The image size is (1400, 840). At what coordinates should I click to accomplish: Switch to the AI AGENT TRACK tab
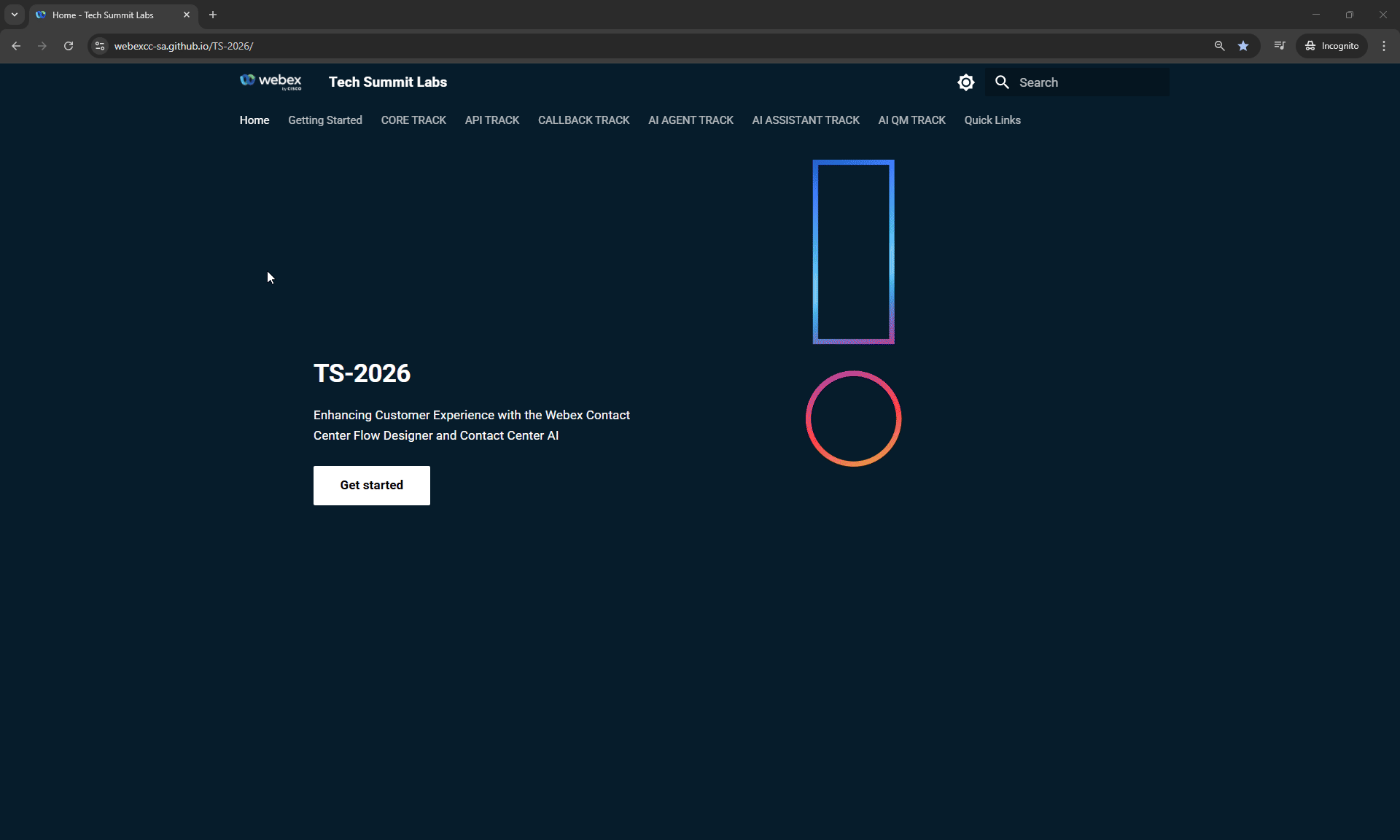[x=691, y=120]
